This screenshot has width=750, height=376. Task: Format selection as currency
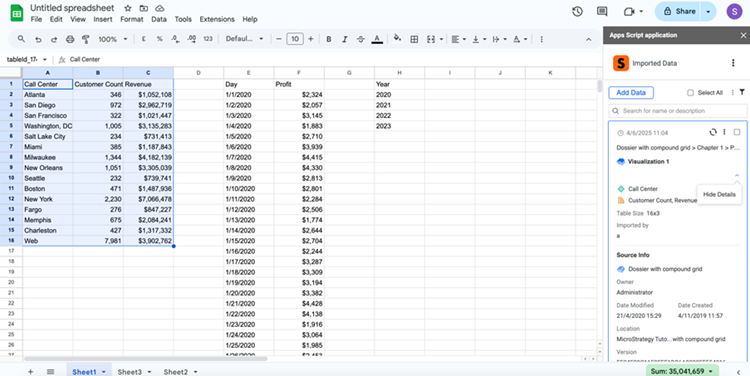pyautogui.click(x=143, y=39)
